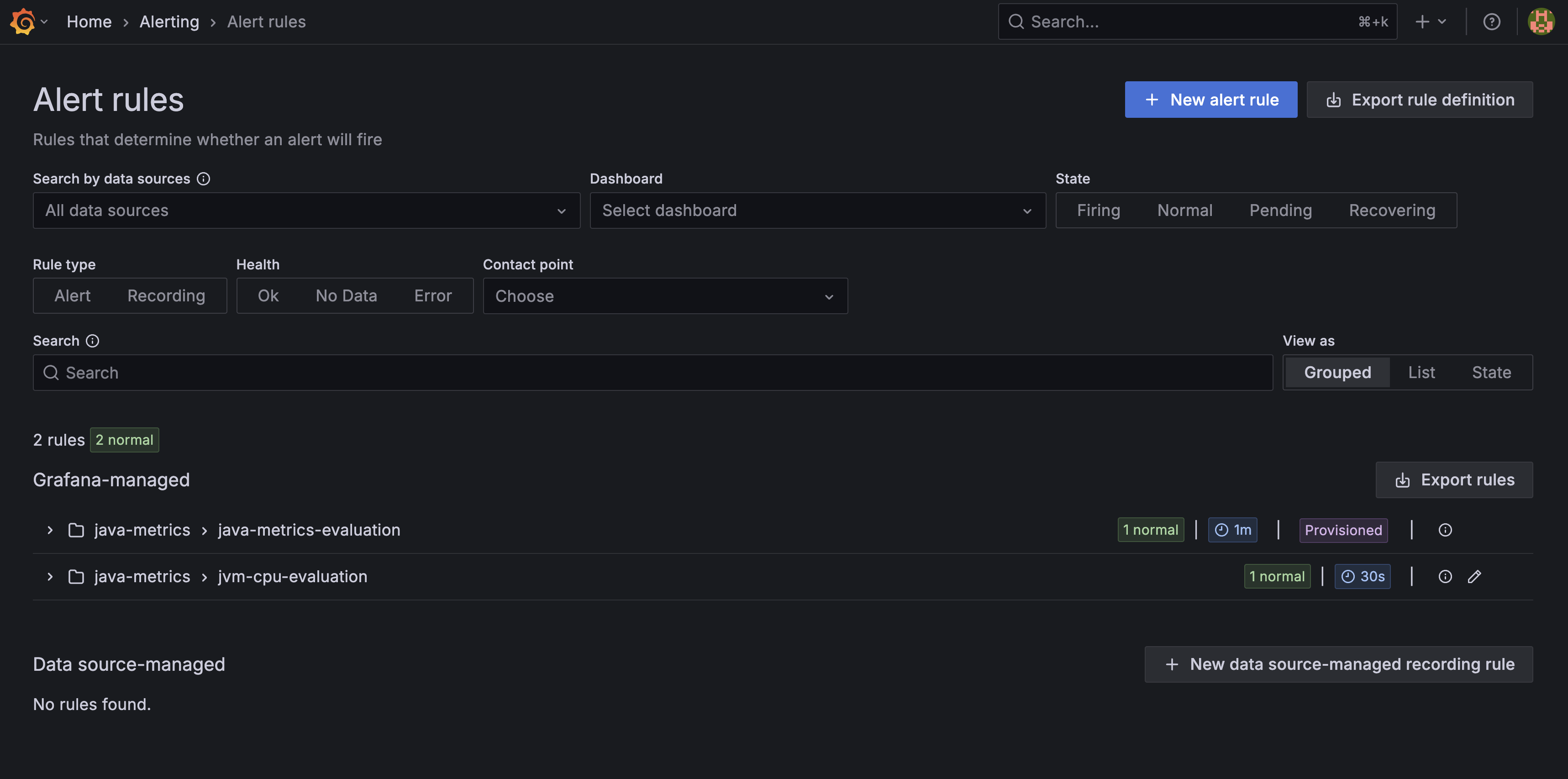Filter state by Firing

1098,211
